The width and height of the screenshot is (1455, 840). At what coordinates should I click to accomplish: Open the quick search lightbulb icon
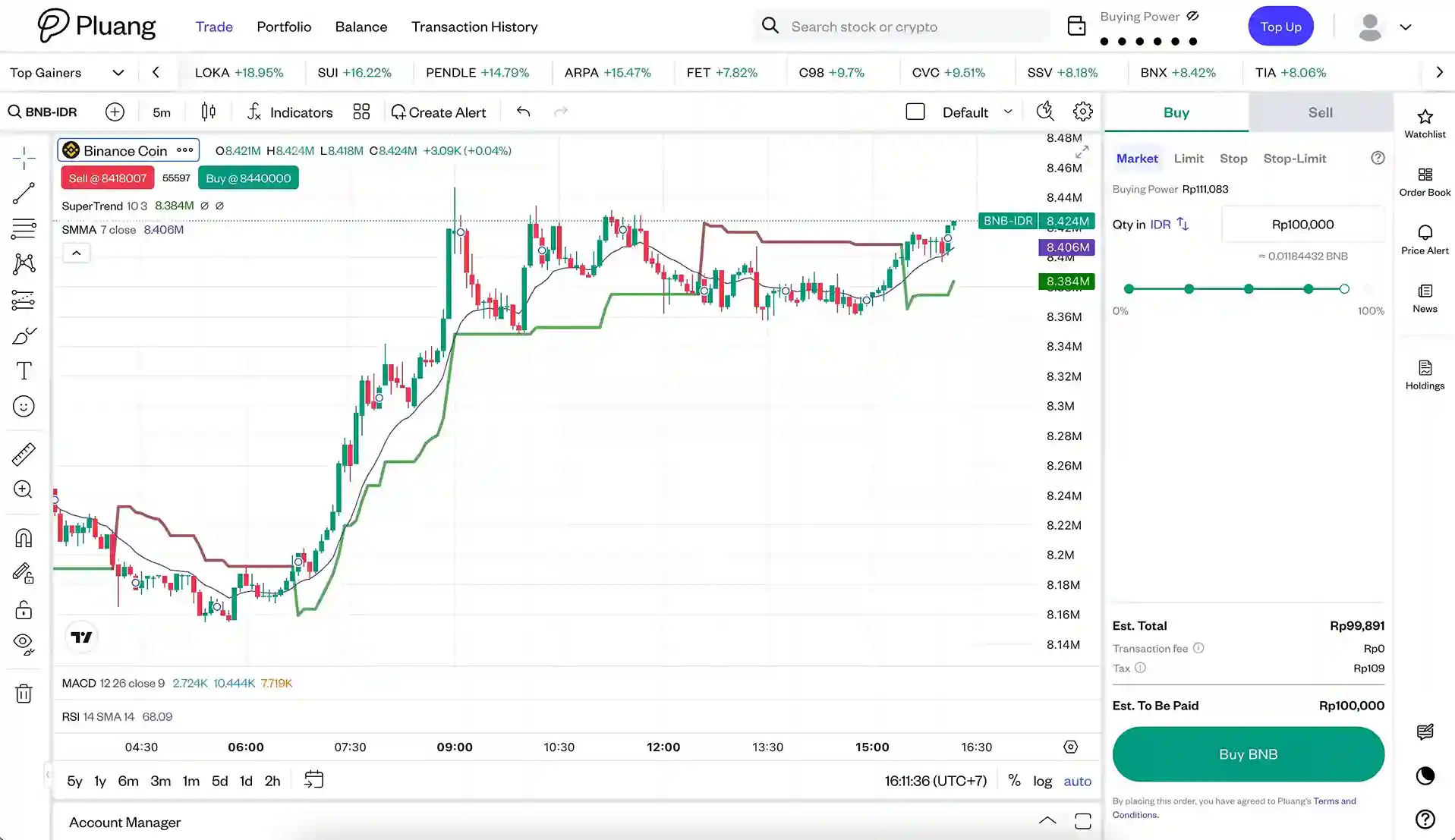point(1045,112)
